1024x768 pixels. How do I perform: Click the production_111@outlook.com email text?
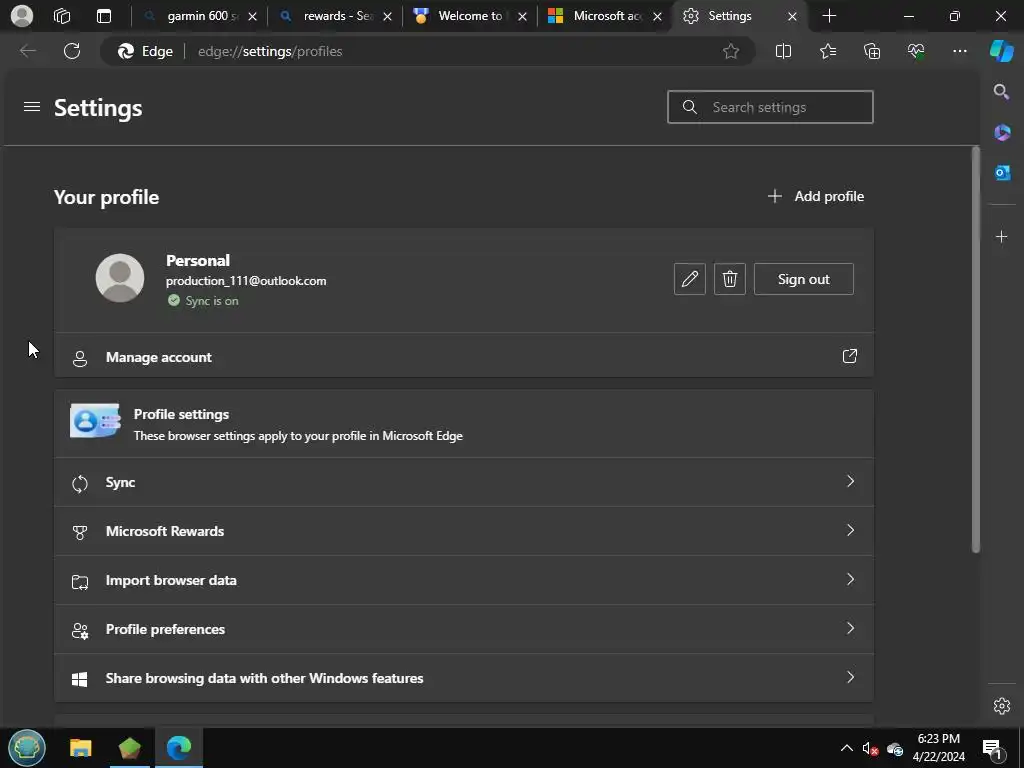coord(246,281)
